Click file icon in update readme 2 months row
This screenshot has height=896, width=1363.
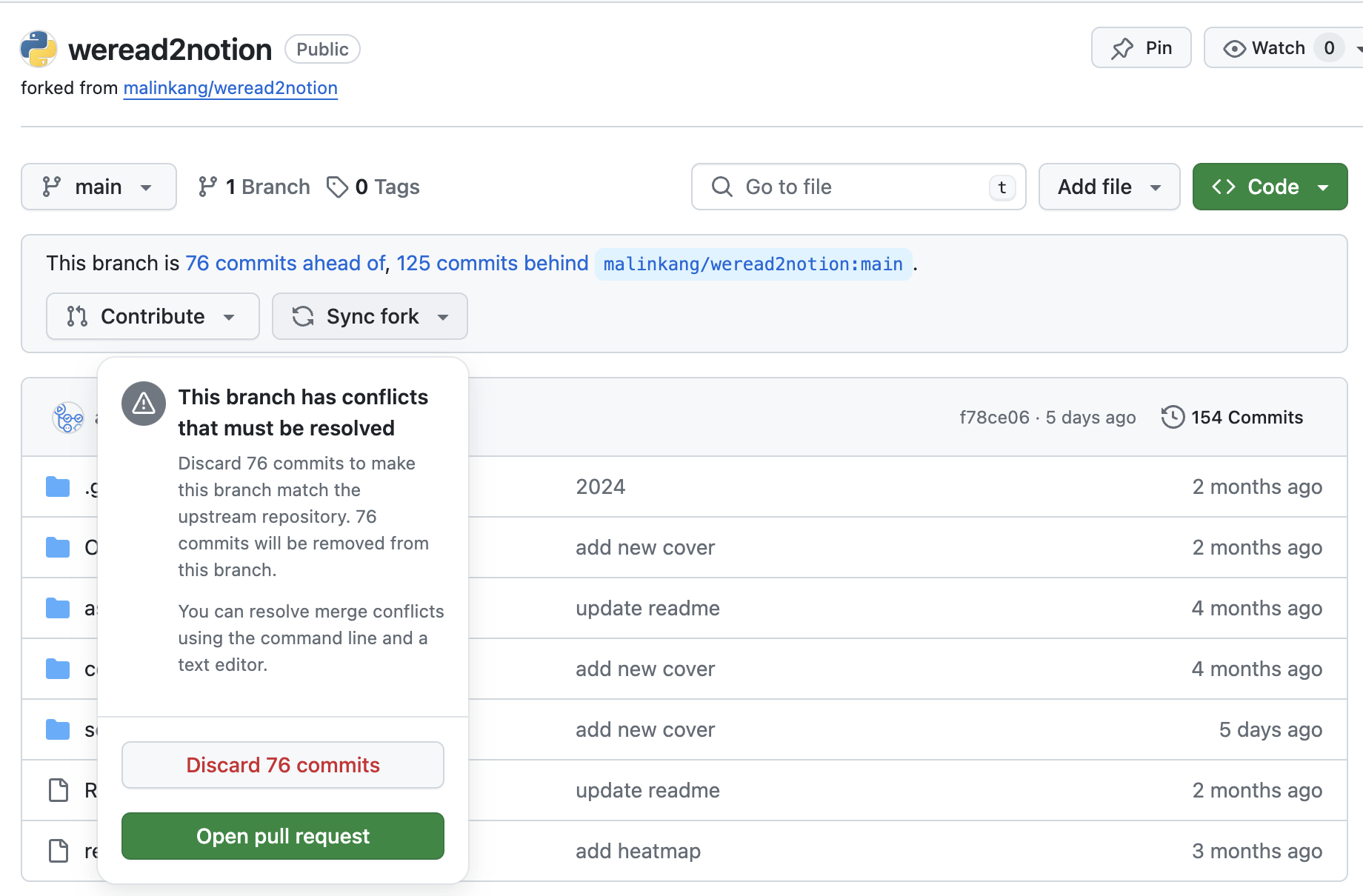58,790
